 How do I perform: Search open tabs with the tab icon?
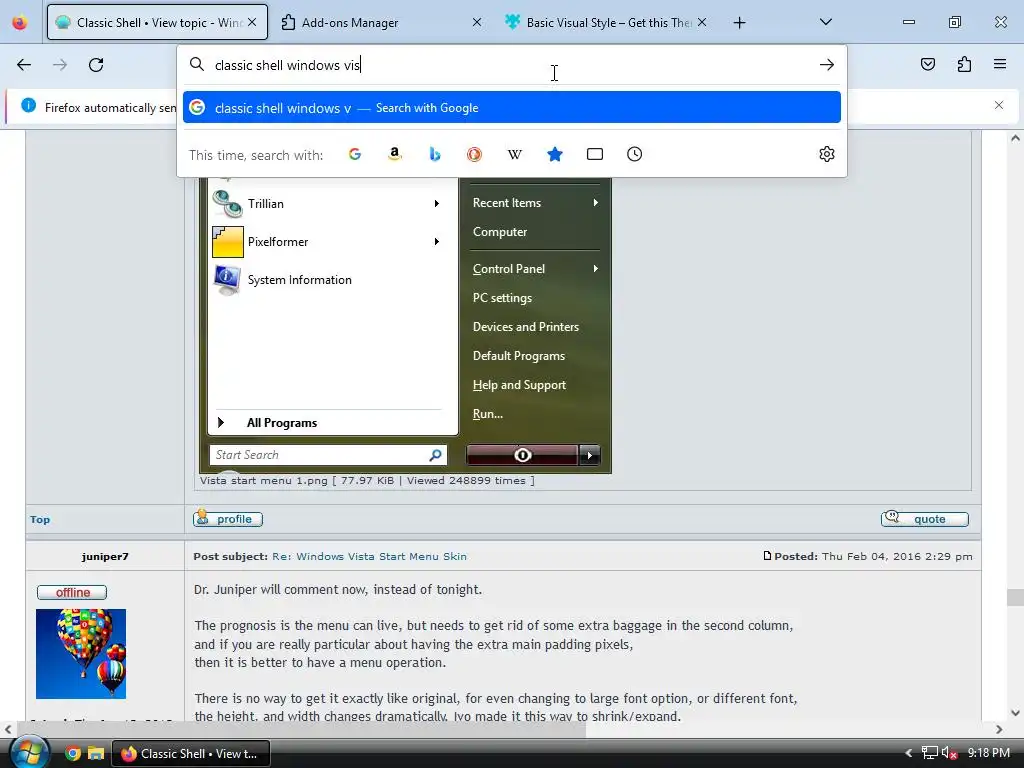point(594,154)
